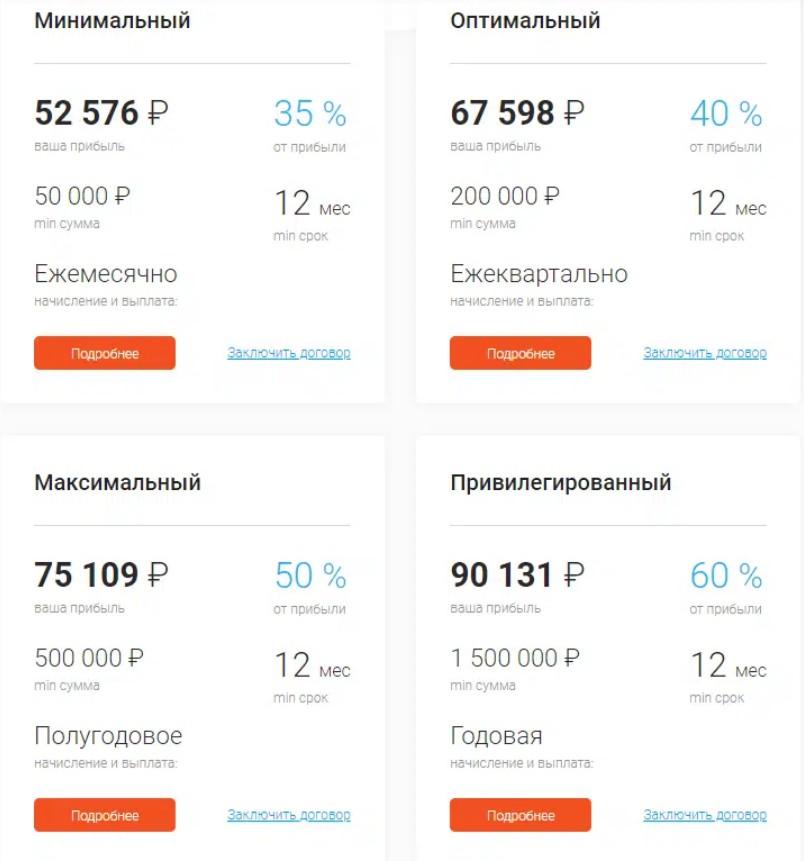Click Ежемесячно payout label on Минимальный

[x=106, y=273]
